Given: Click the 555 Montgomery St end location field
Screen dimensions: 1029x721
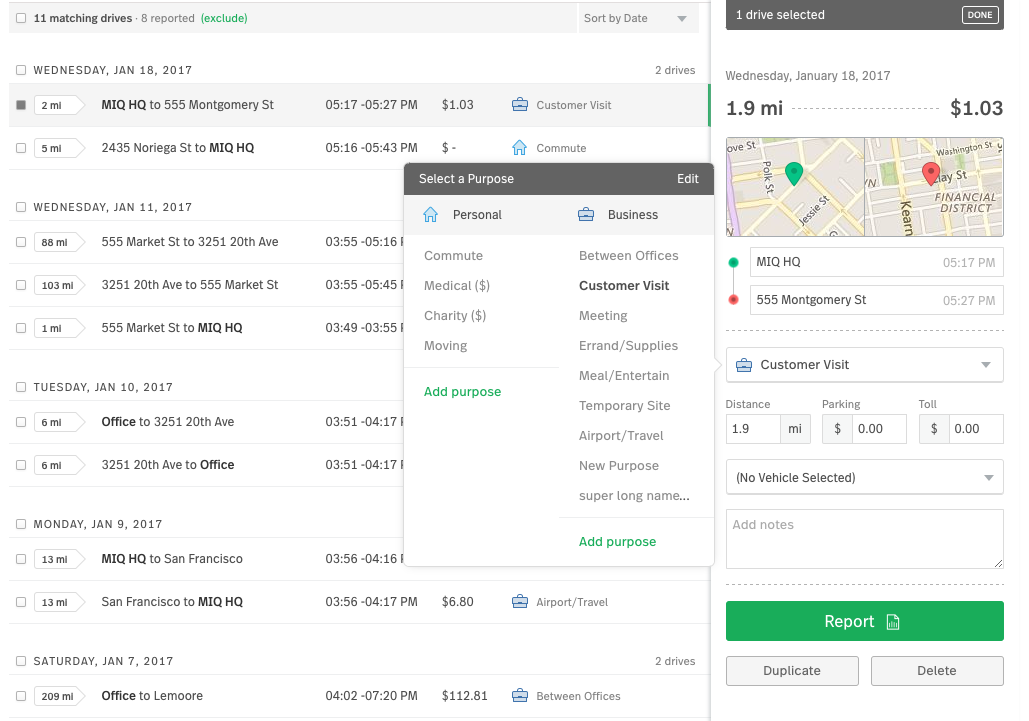Looking at the screenshot, I should 877,300.
